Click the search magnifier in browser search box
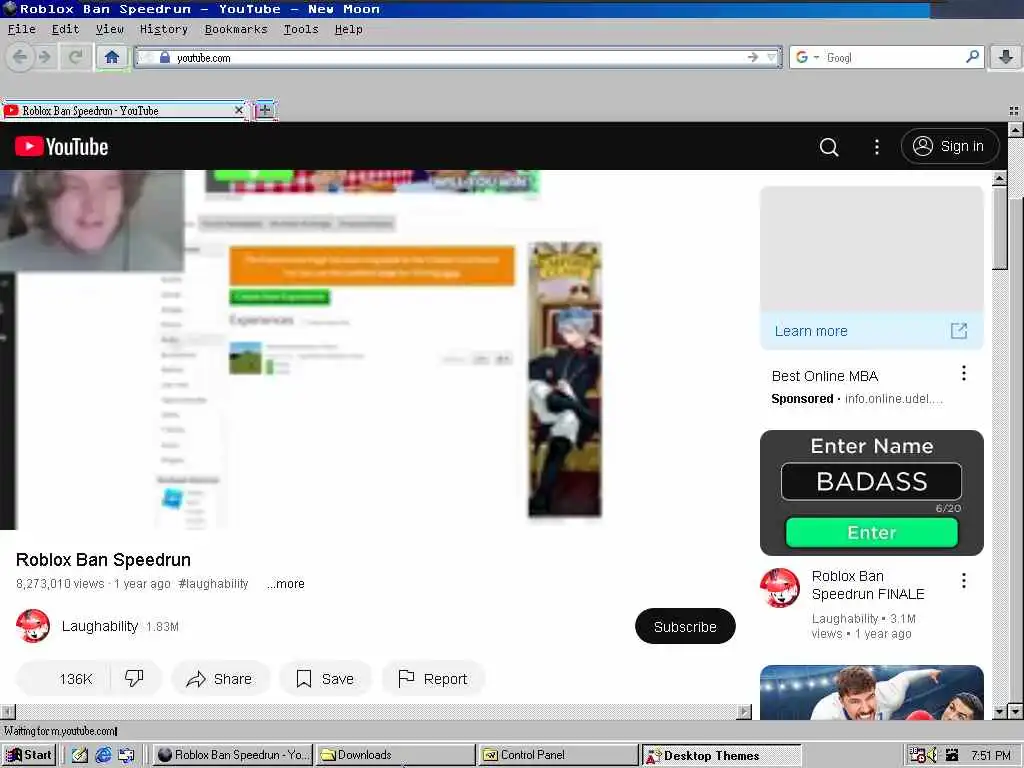1024x768 pixels. (972, 57)
